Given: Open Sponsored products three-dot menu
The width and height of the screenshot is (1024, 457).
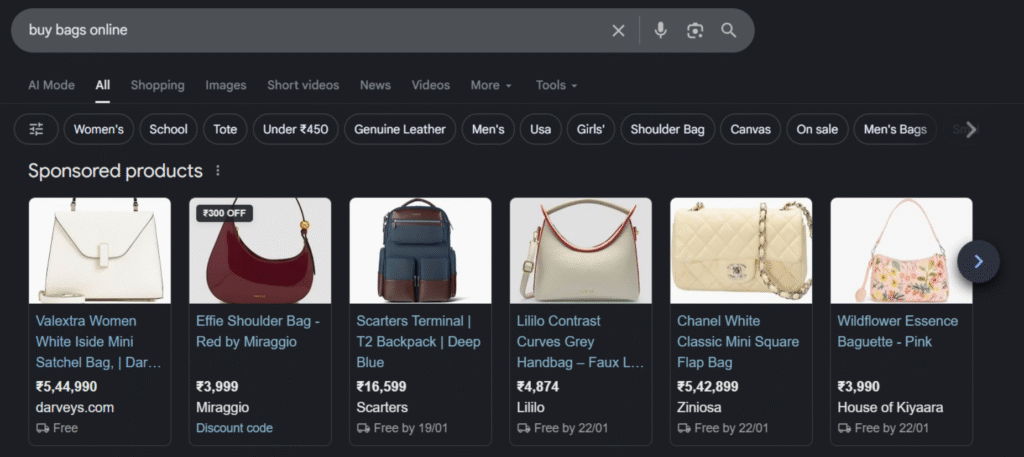Looking at the screenshot, I should pyautogui.click(x=217, y=171).
